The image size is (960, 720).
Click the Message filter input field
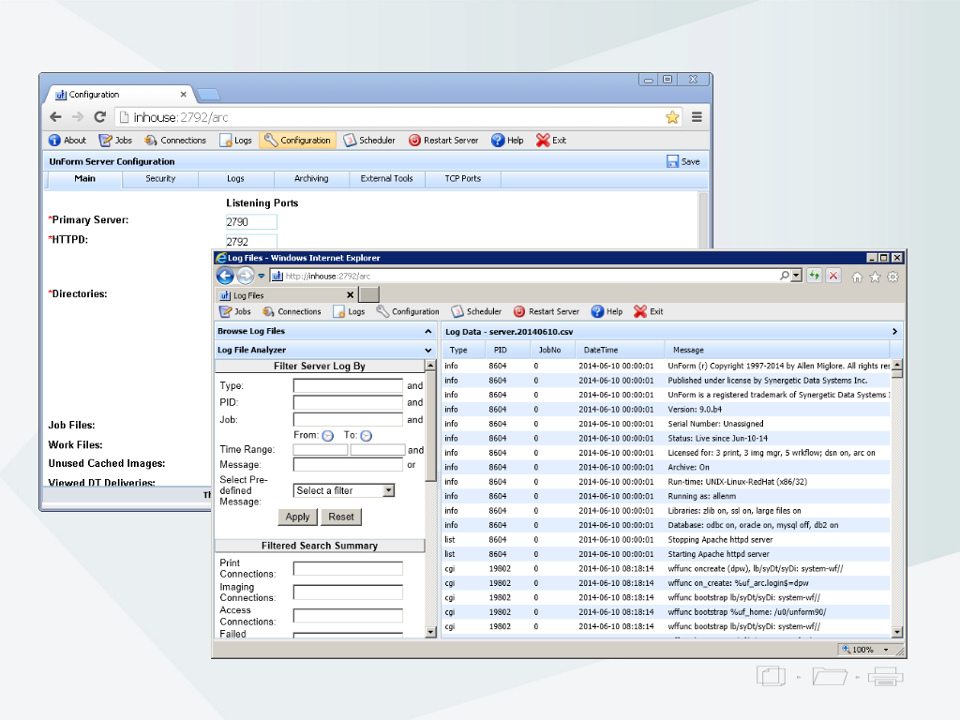347,464
